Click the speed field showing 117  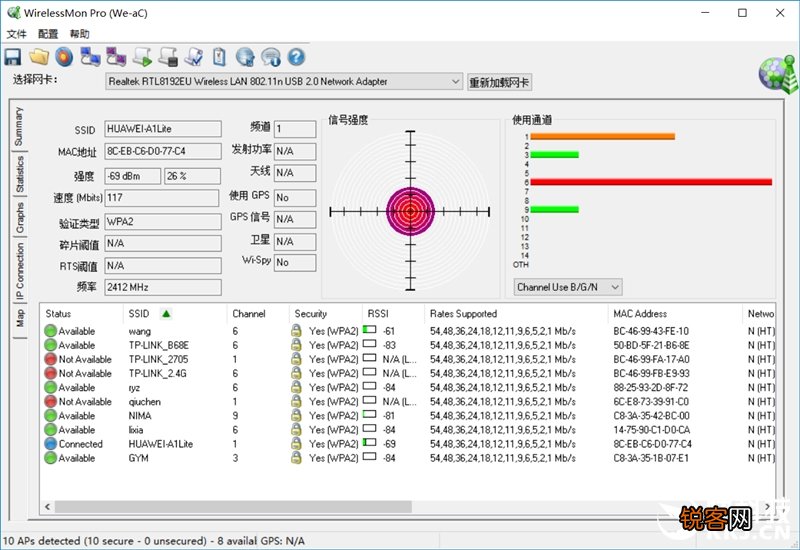[x=162, y=198]
